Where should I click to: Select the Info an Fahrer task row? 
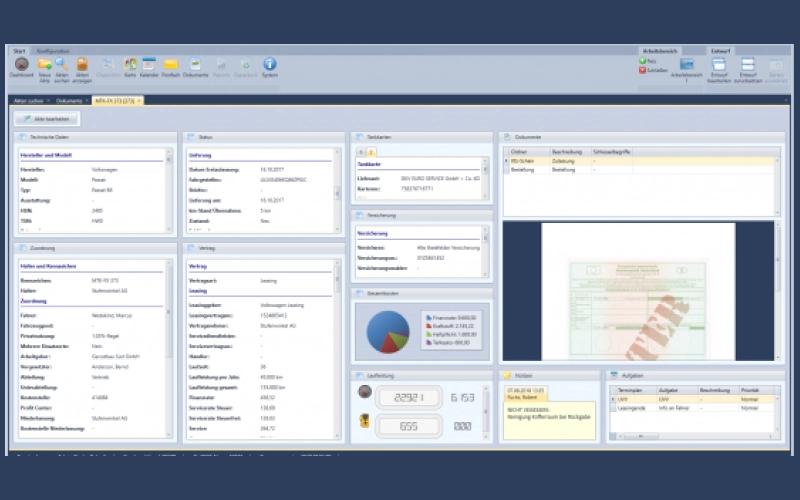pos(693,408)
